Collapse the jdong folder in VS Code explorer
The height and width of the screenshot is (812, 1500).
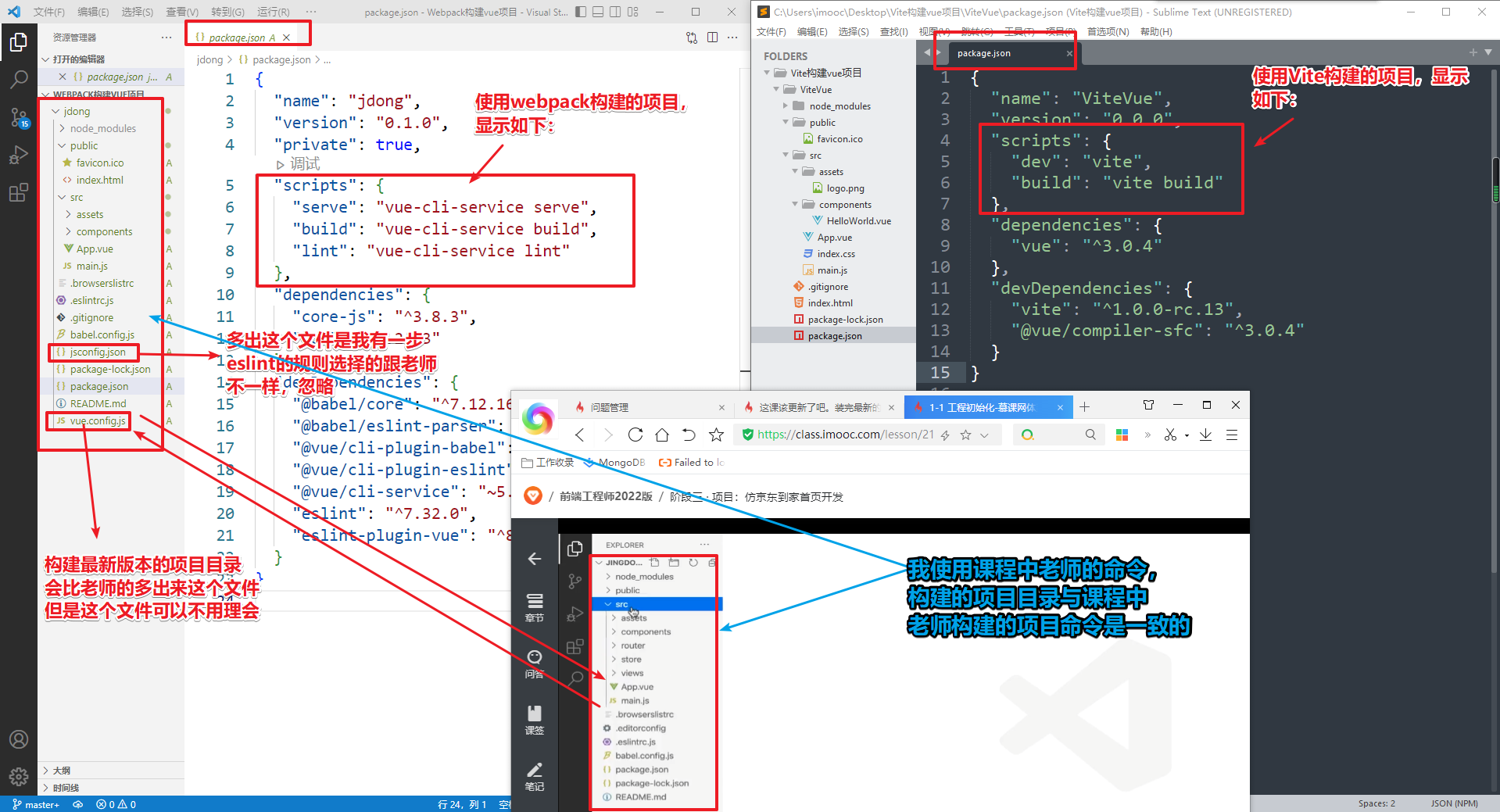[55, 111]
